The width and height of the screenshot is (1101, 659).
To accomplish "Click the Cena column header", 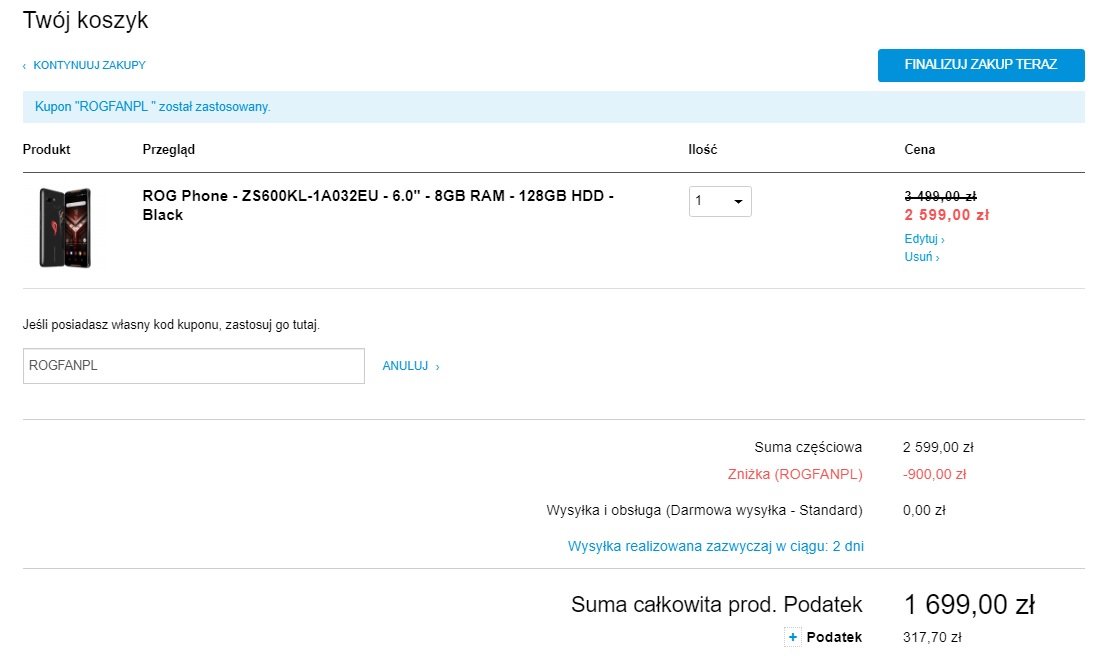I will [x=919, y=149].
